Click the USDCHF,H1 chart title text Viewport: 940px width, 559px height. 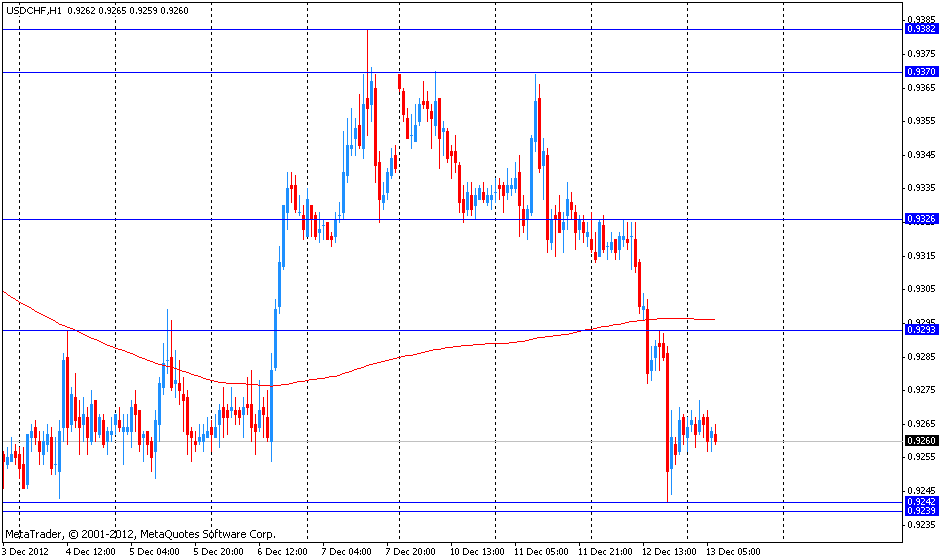pyautogui.click(x=34, y=10)
